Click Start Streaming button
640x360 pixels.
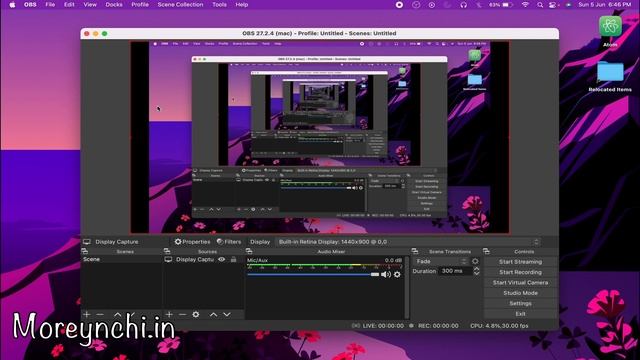(x=520, y=262)
